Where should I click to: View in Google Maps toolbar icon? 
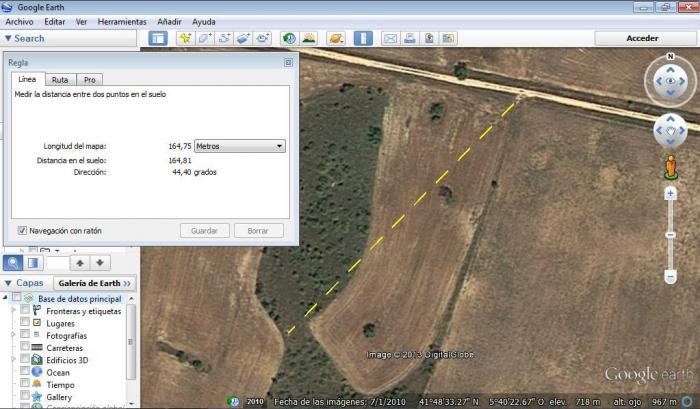pyautogui.click(x=448, y=38)
